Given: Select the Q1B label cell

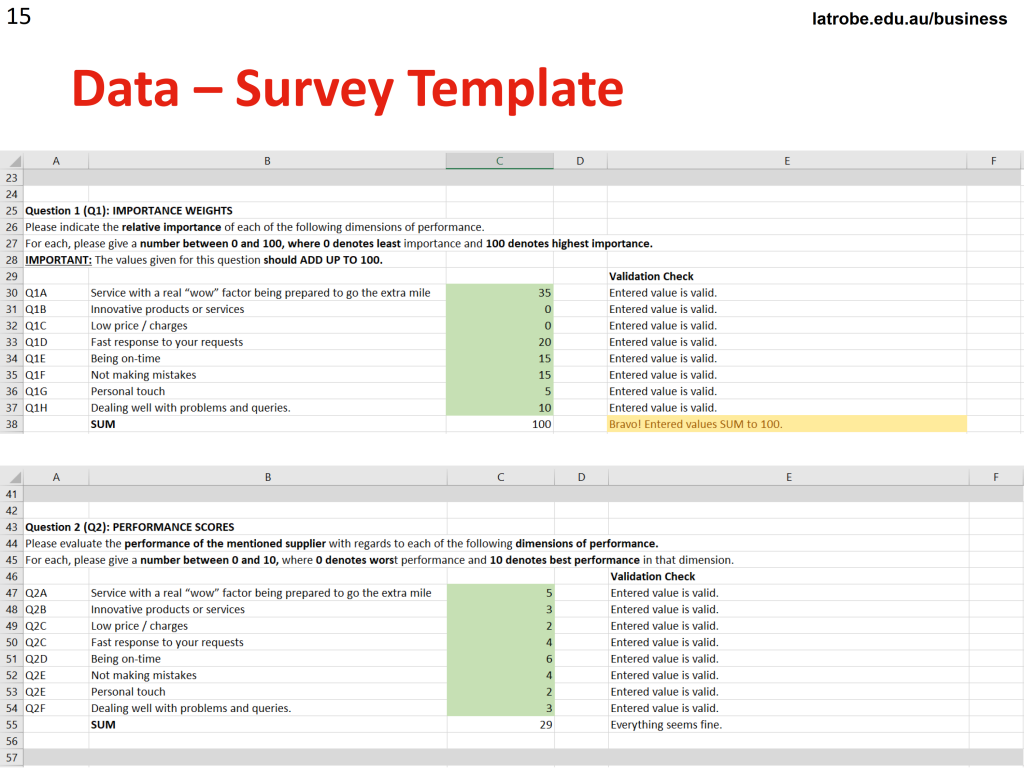Looking at the screenshot, I should (x=56, y=310).
